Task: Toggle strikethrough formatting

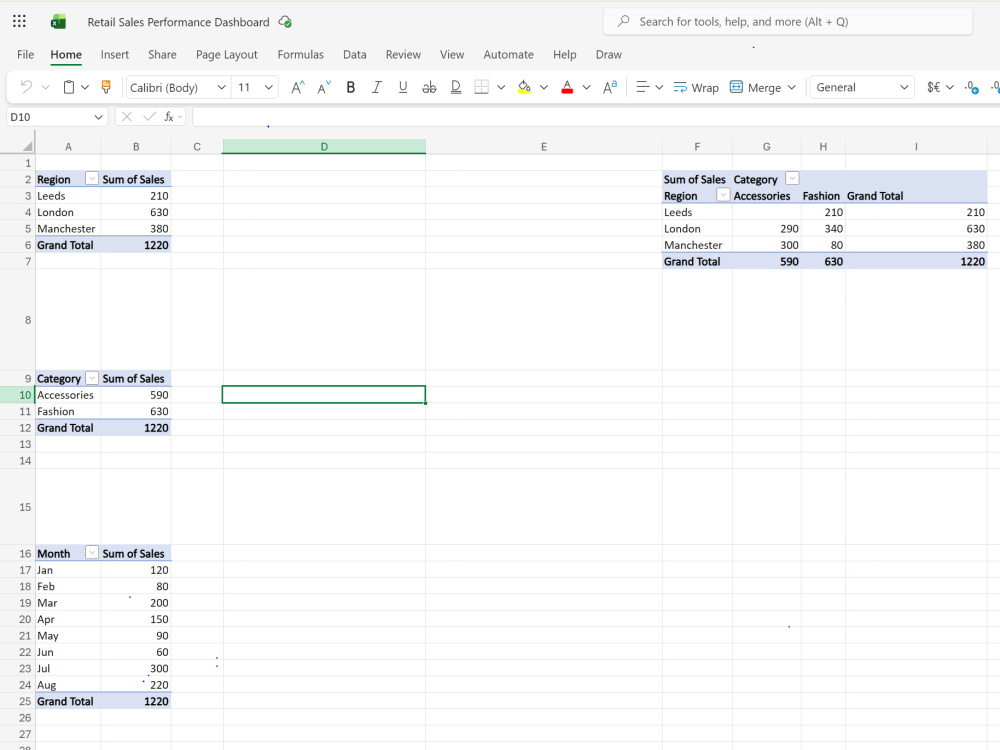Action: coord(429,87)
